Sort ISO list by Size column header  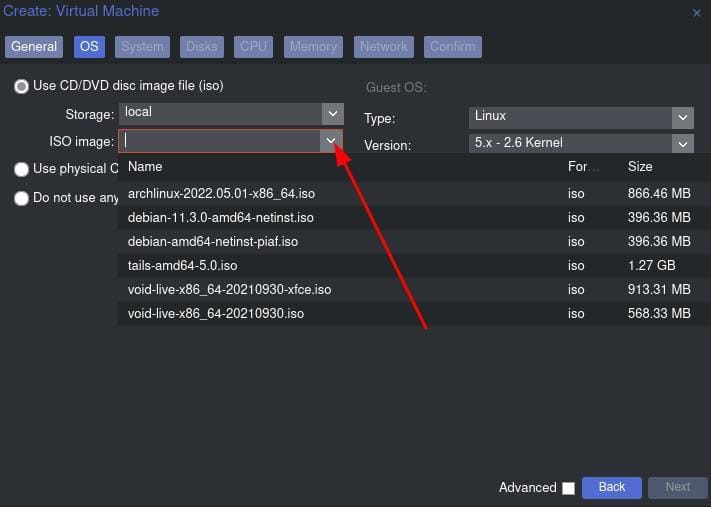tap(640, 167)
